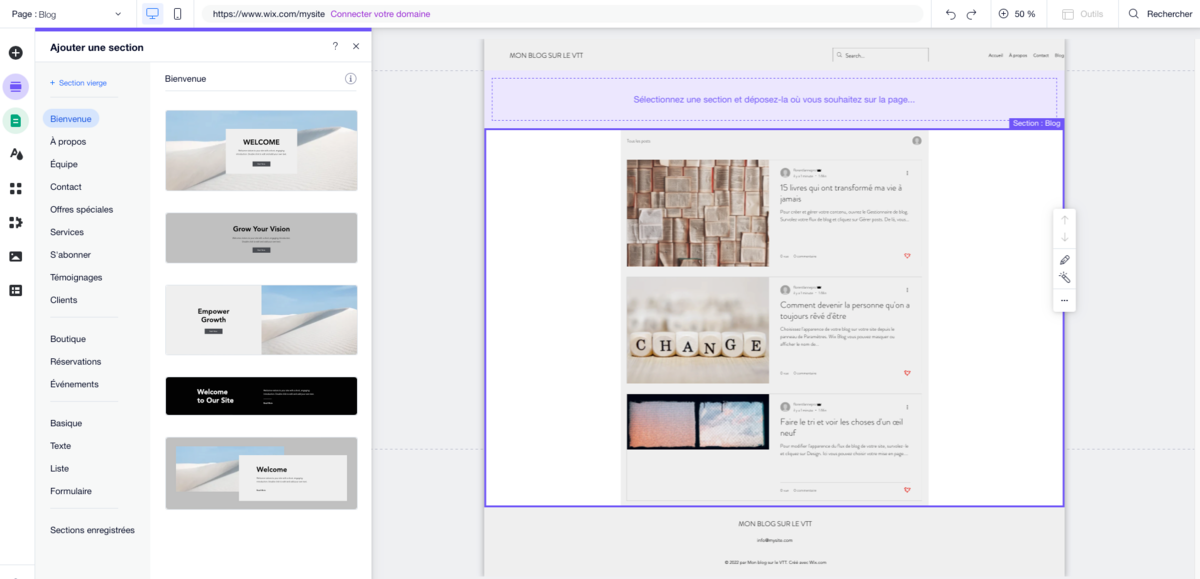Choose the Grow Your Vision template thumbnail
The height and width of the screenshot is (579, 1200).
[261, 238]
